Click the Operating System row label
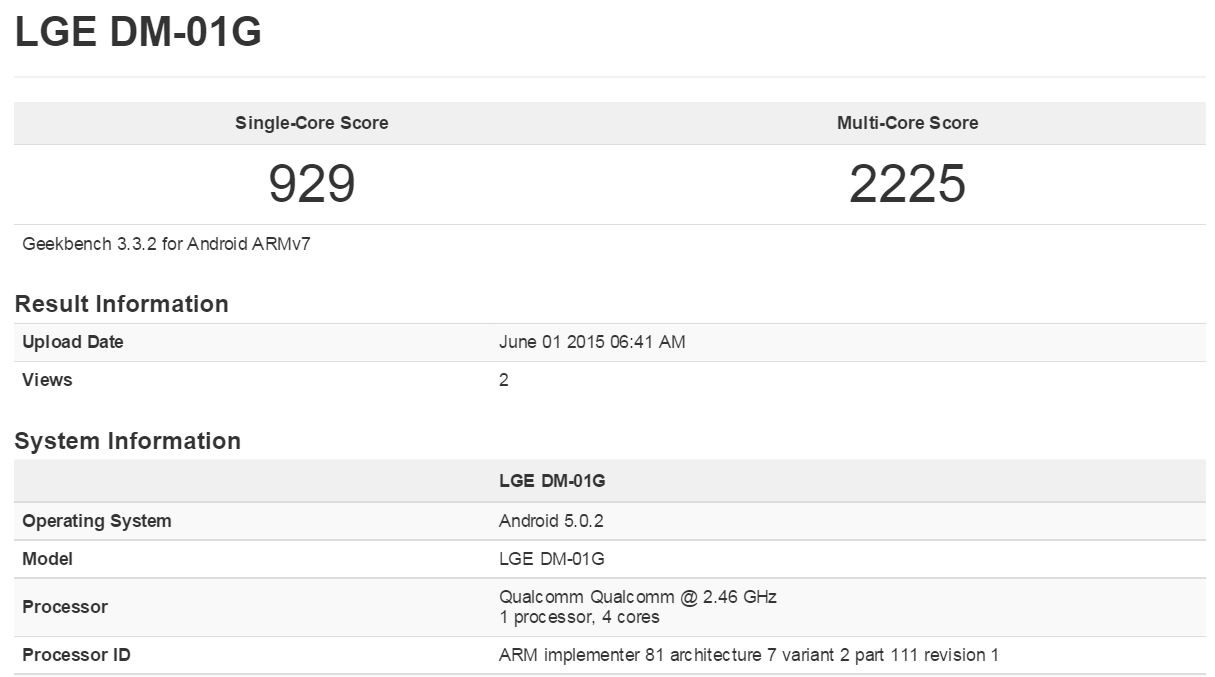The height and width of the screenshot is (677, 1215). click(x=97, y=521)
